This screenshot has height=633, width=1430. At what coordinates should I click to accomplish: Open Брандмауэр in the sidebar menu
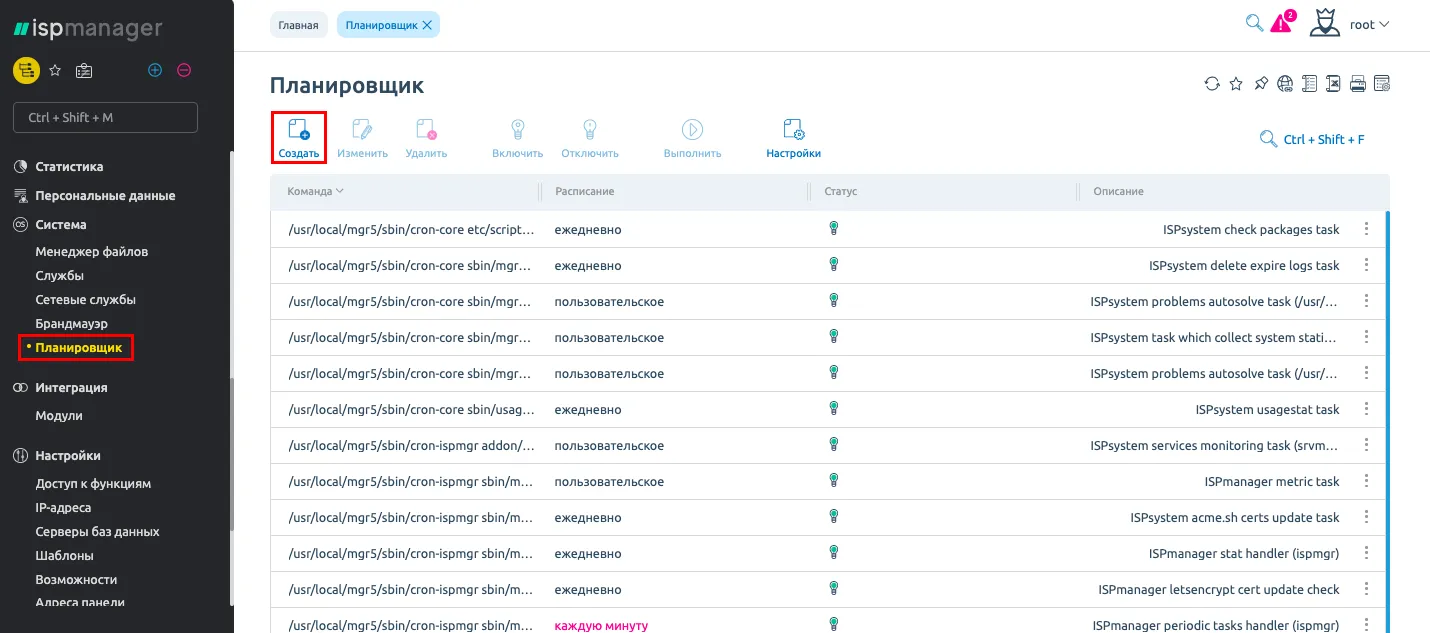click(x=71, y=324)
